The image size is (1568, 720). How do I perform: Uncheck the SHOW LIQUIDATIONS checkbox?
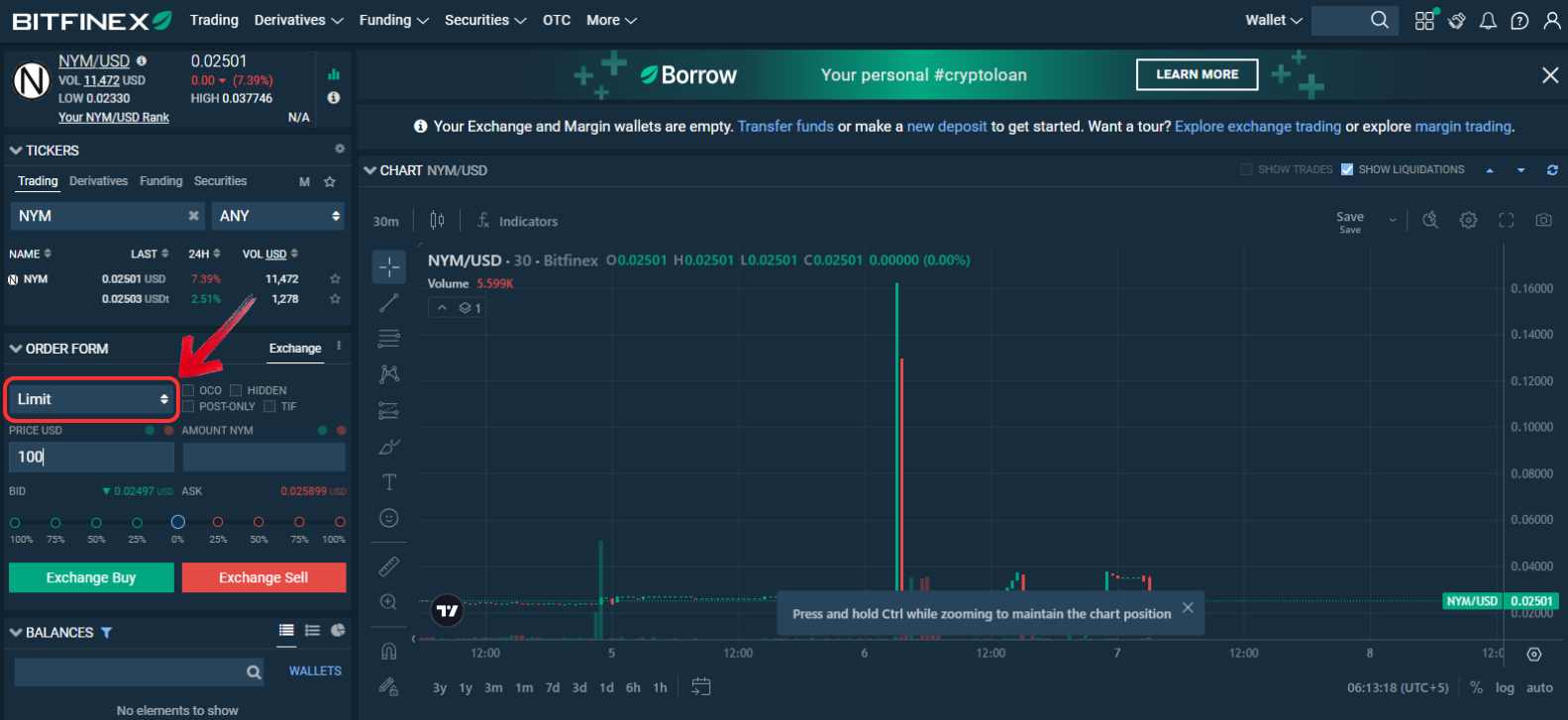[x=1347, y=169]
